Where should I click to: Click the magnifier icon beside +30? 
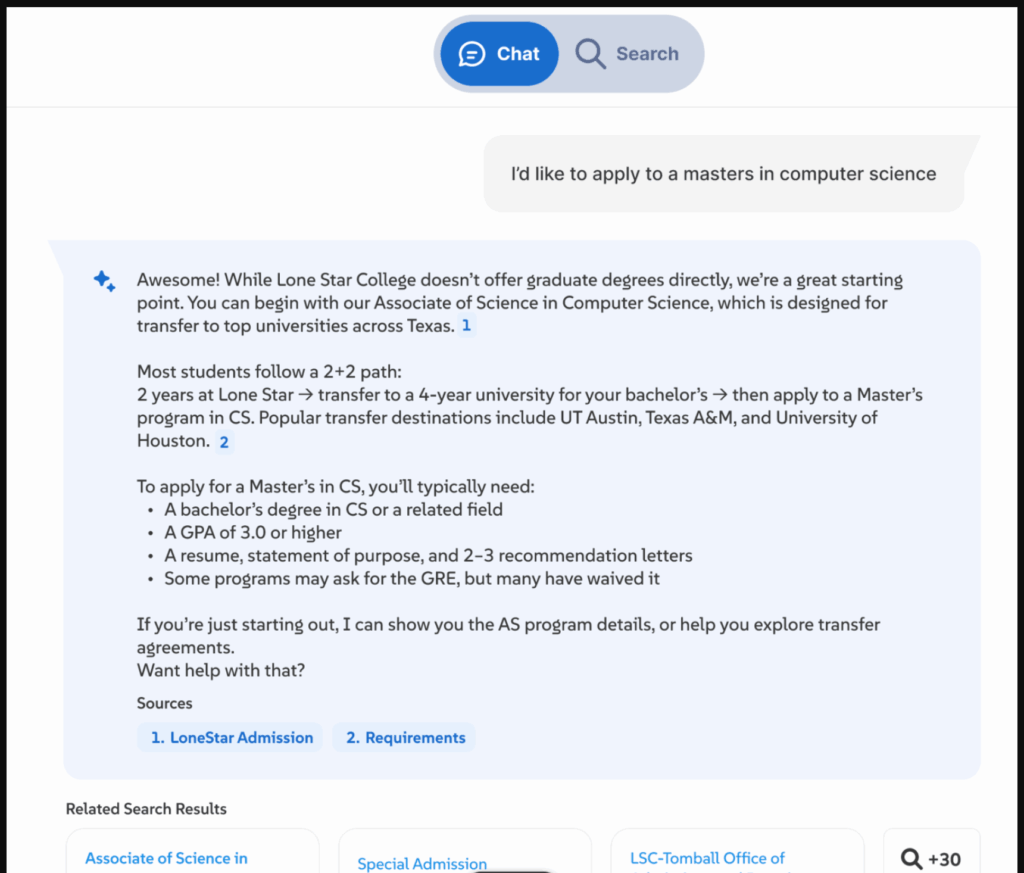click(911, 858)
